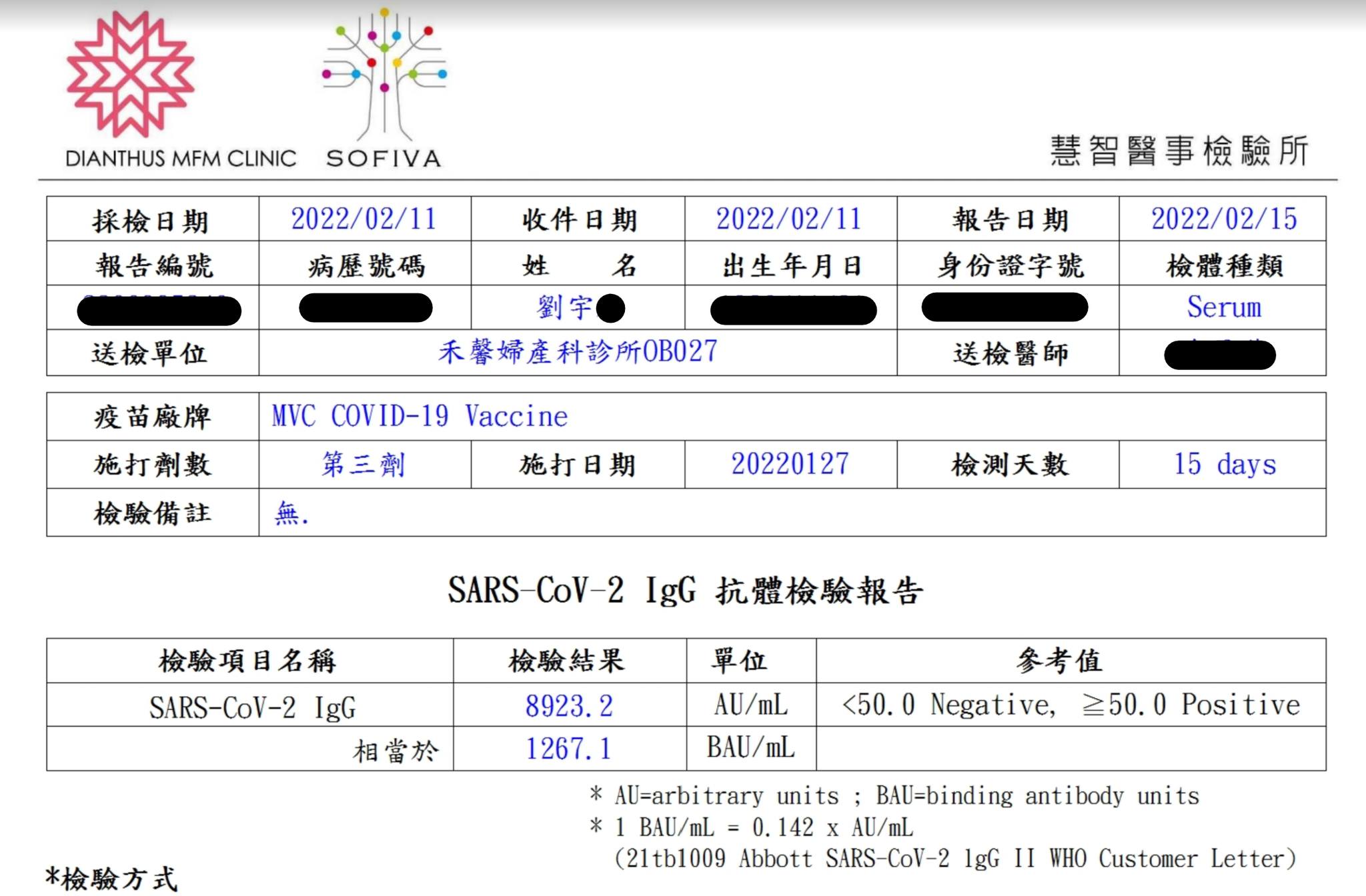
Task: Click the 病歷號碼 column header
Action: (365, 264)
